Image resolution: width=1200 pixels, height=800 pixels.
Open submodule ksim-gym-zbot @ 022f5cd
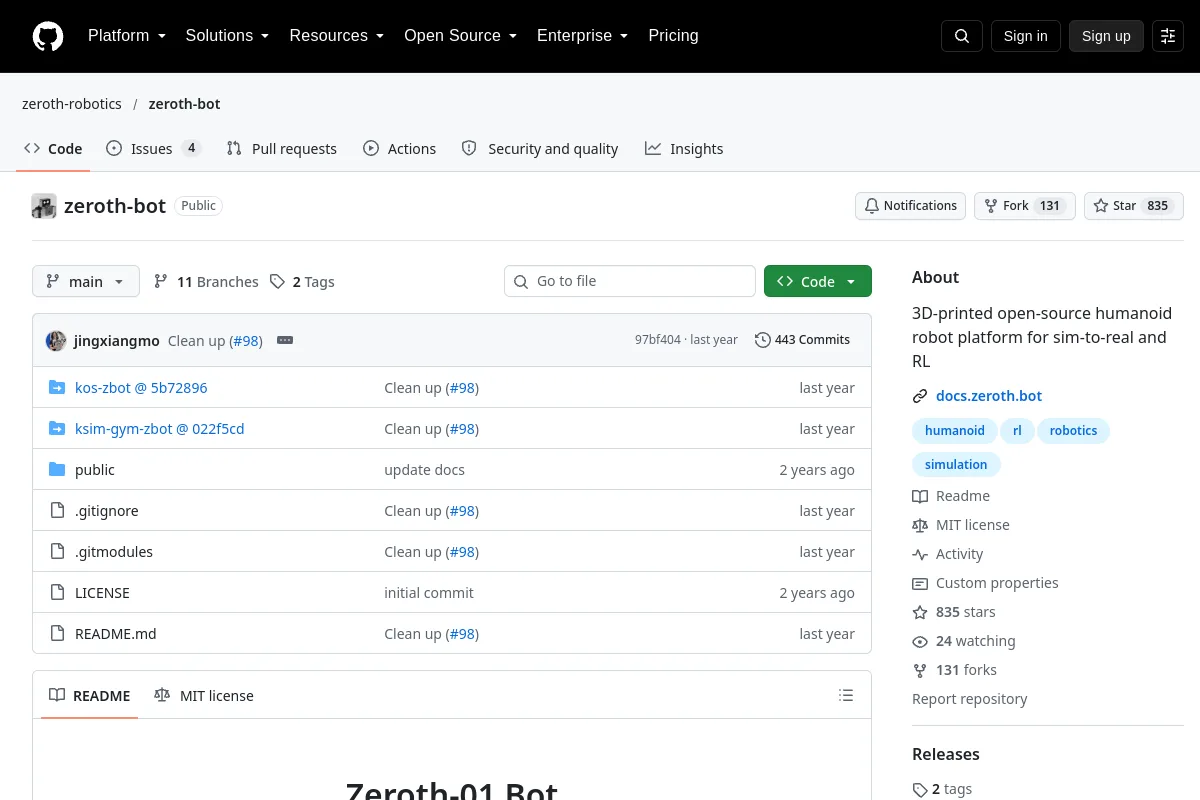[x=160, y=429]
